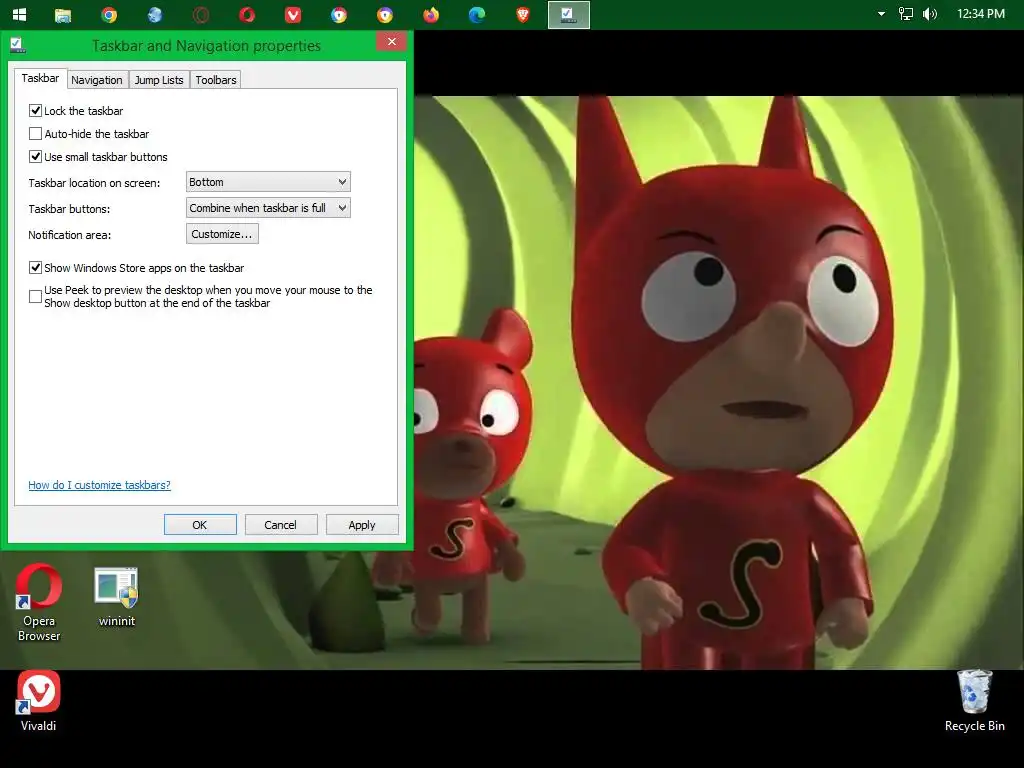This screenshot has height=768, width=1024.
Task: Open File Explorer from the taskbar
Action: pos(63,15)
